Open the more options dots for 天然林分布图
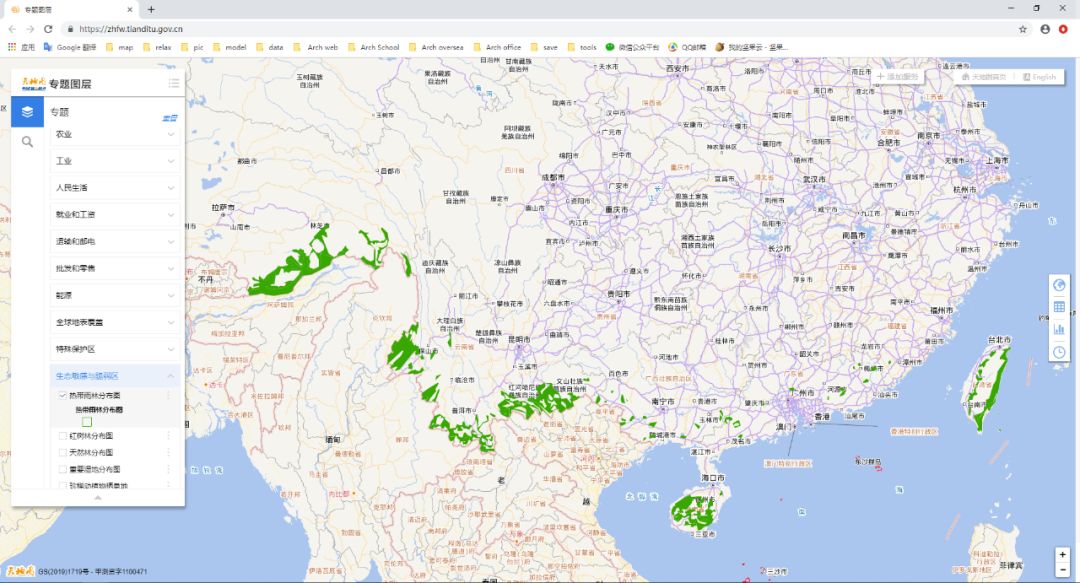 [x=169, y=452]
